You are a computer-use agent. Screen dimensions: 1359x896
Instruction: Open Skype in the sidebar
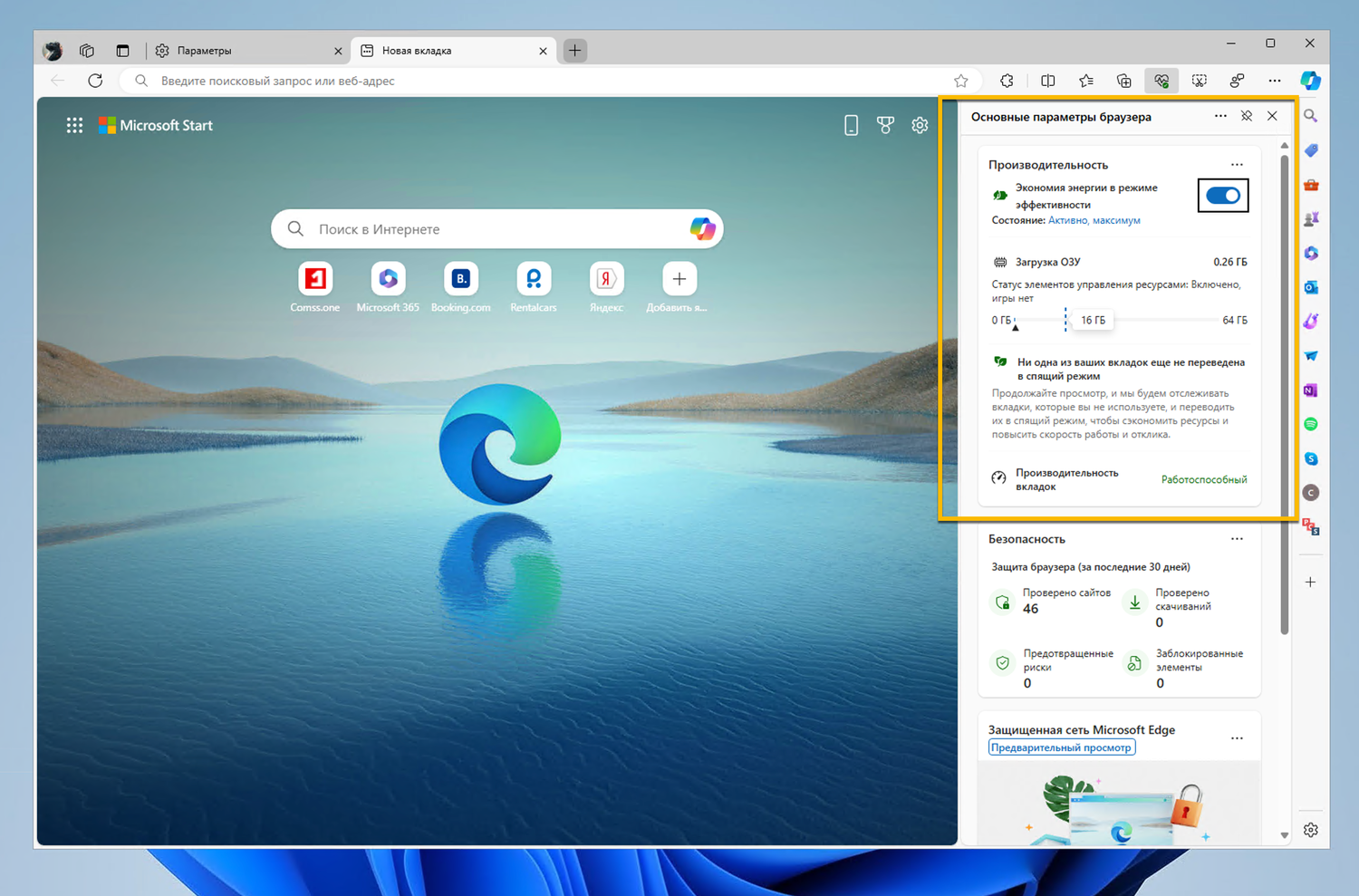pos(1311,458)
